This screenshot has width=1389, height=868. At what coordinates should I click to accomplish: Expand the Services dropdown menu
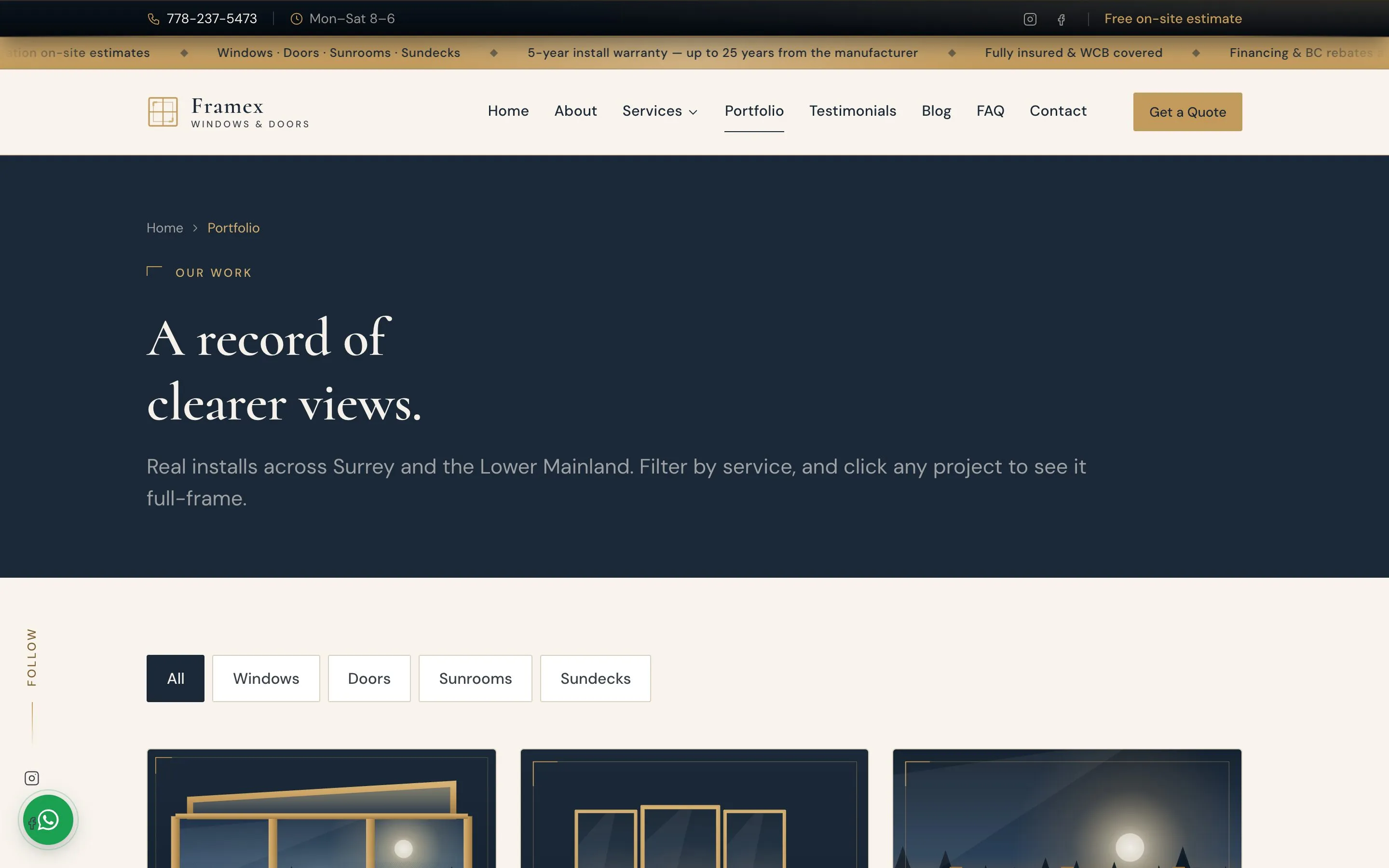tap(659, 111)
